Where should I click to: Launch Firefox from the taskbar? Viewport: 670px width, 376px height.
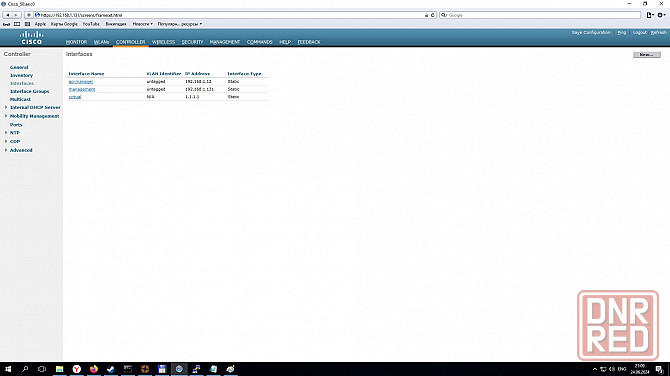coord(94,369)
